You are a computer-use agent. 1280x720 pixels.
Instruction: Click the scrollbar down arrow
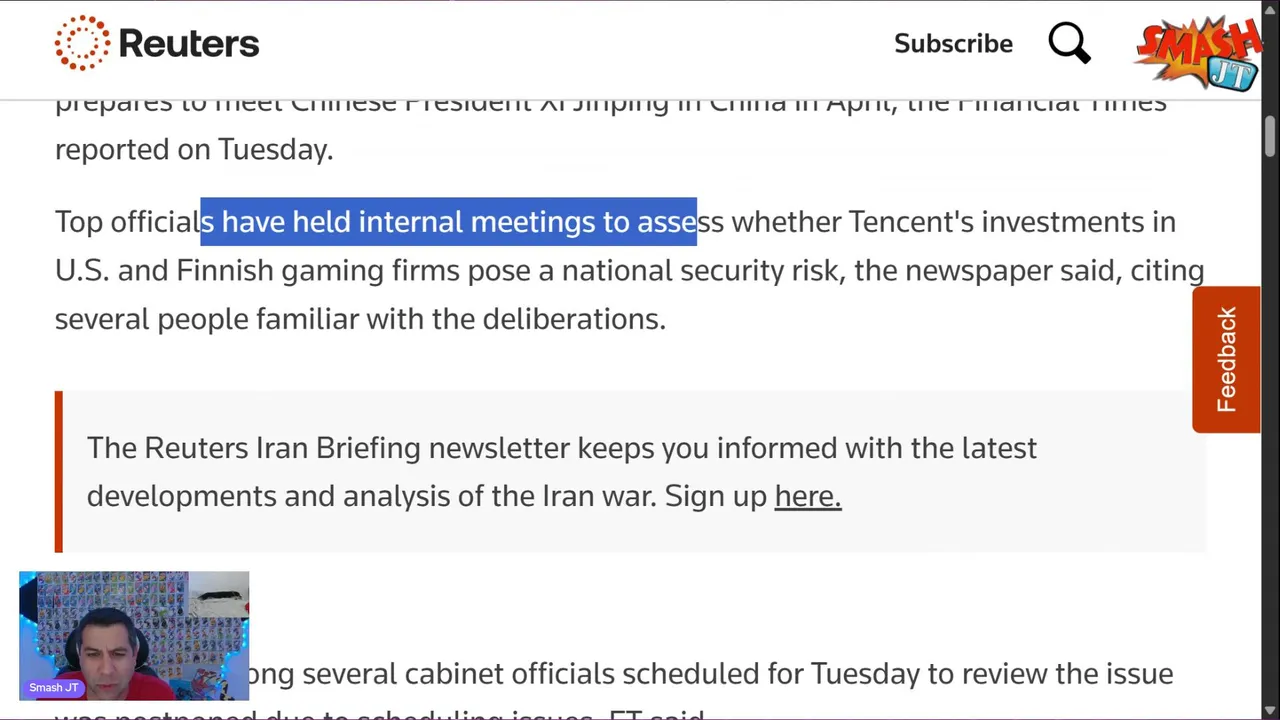click(x=1270, y=711)
